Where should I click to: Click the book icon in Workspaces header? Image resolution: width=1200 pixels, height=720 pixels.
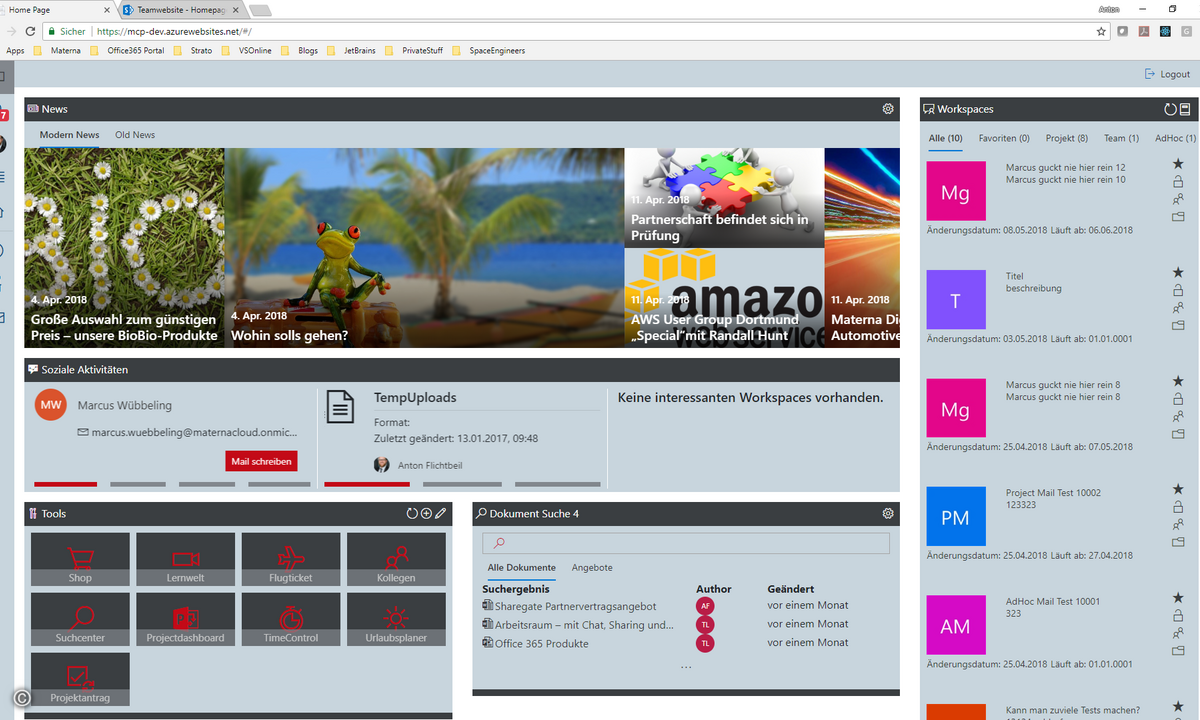click(1185, 109)
